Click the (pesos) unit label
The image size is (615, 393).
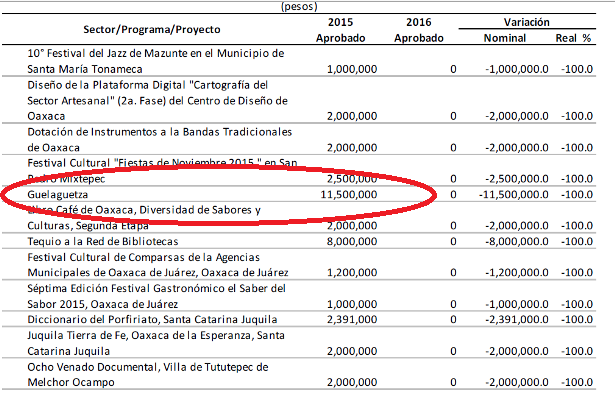(x=299, y=6)
